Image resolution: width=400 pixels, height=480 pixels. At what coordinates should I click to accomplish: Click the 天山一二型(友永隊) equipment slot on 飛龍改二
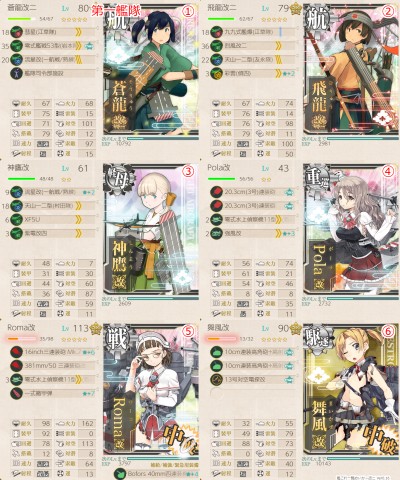click(253, 60)
